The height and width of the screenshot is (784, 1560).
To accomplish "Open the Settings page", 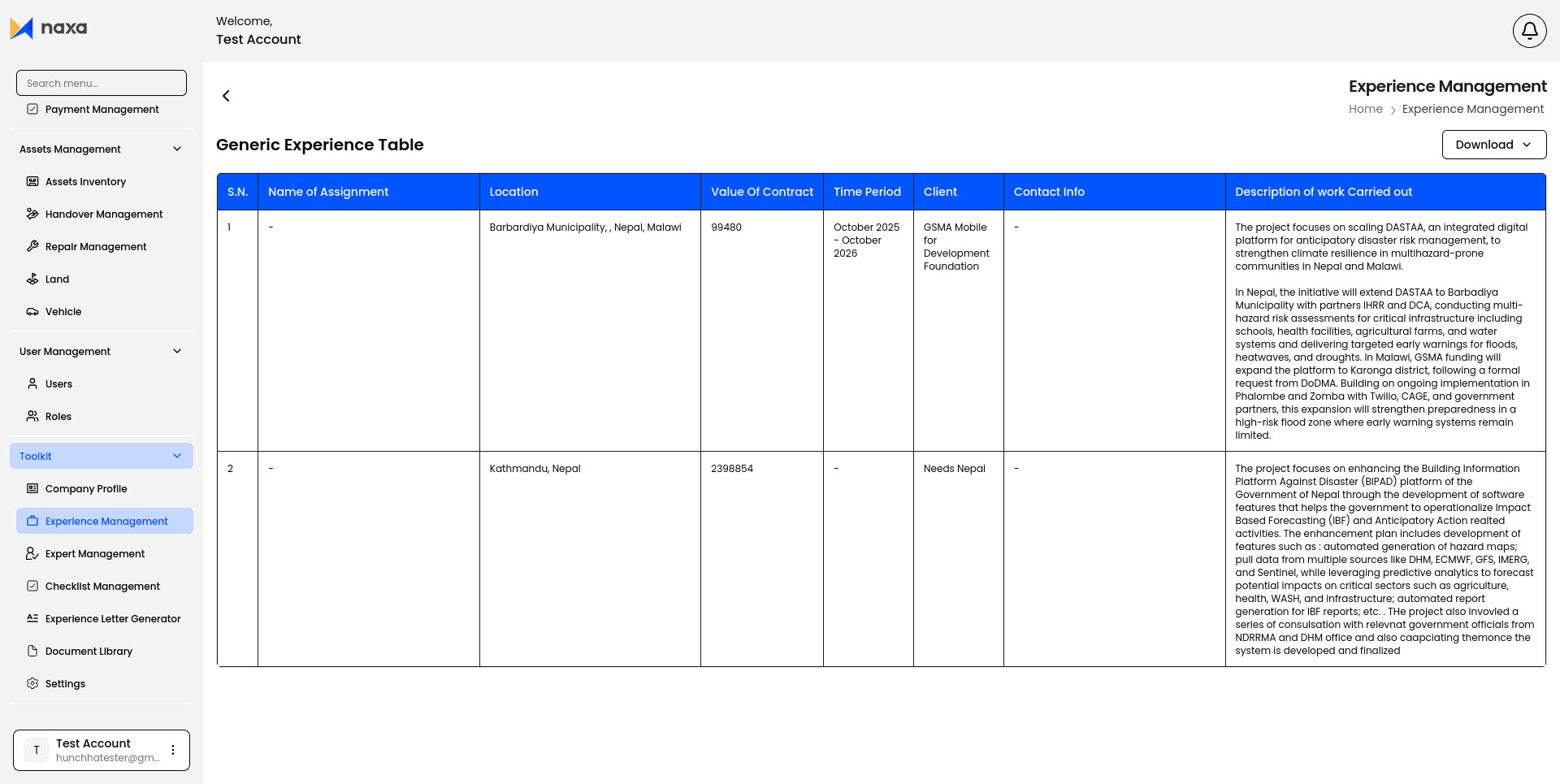I will point(65,683).
